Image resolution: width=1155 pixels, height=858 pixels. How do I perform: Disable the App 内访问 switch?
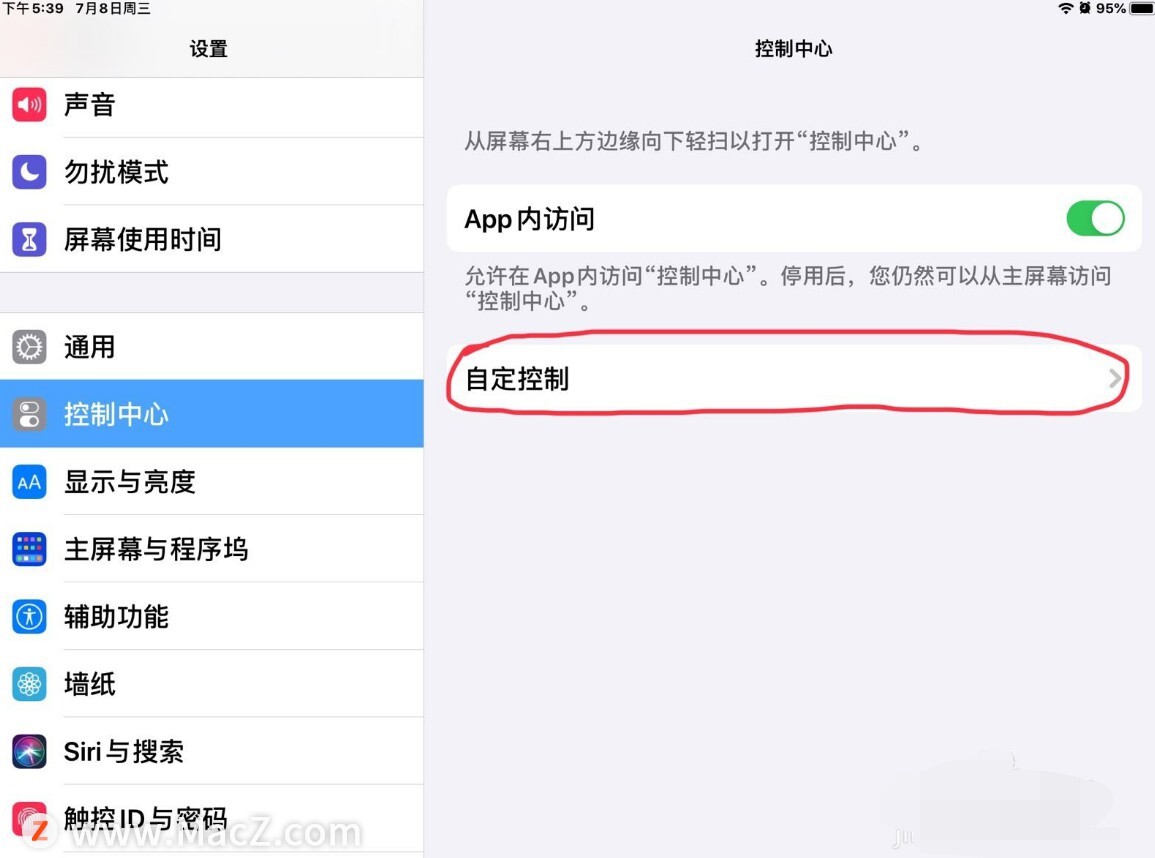(1095, 219)
